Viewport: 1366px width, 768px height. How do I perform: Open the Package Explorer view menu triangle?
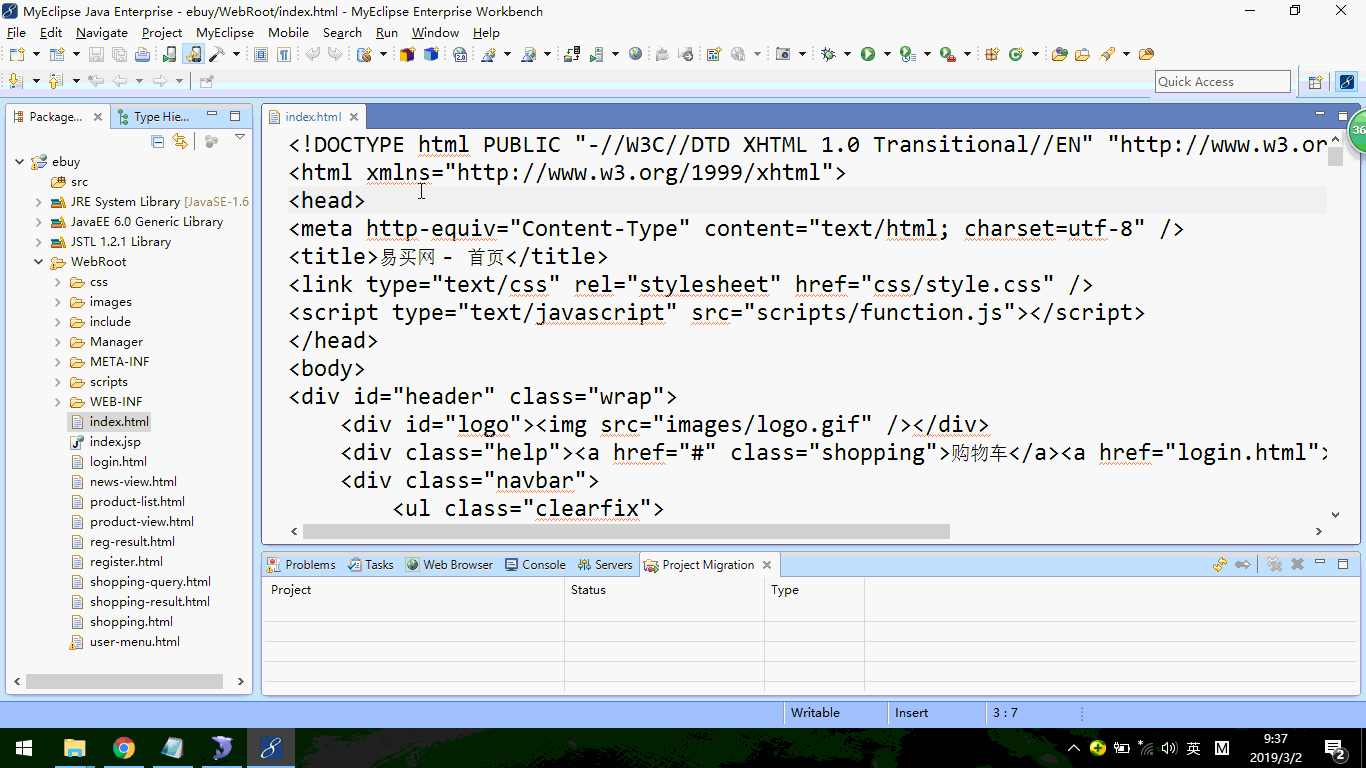(240, 137)
